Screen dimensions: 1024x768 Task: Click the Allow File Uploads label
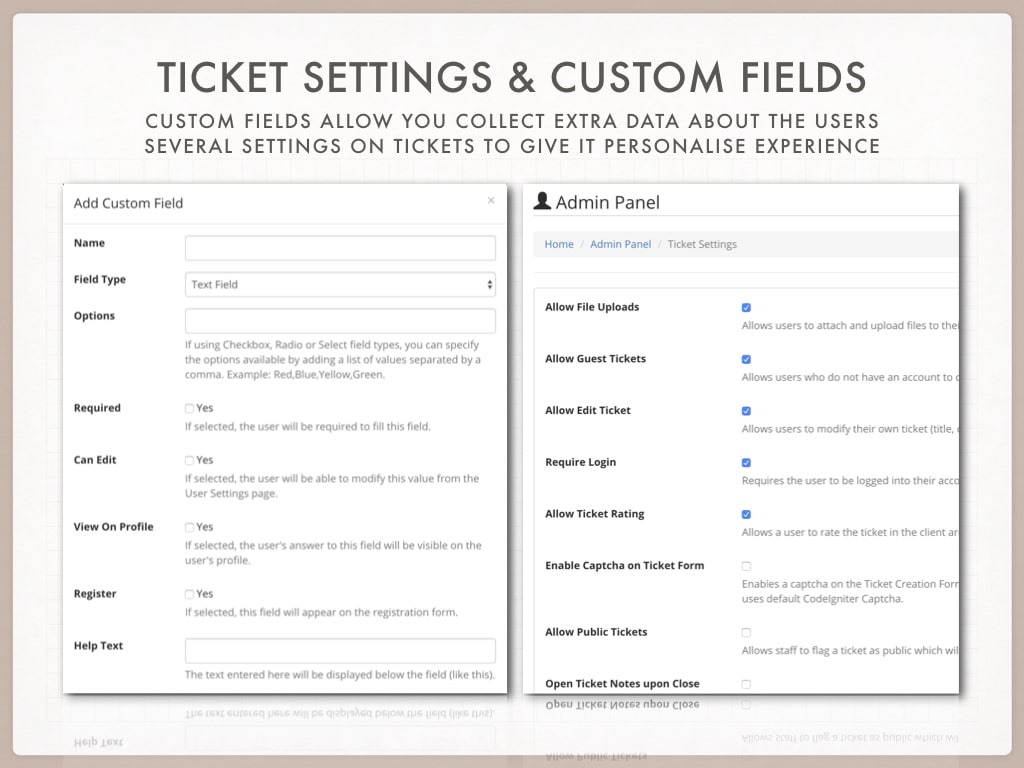(x=592, y=307)
